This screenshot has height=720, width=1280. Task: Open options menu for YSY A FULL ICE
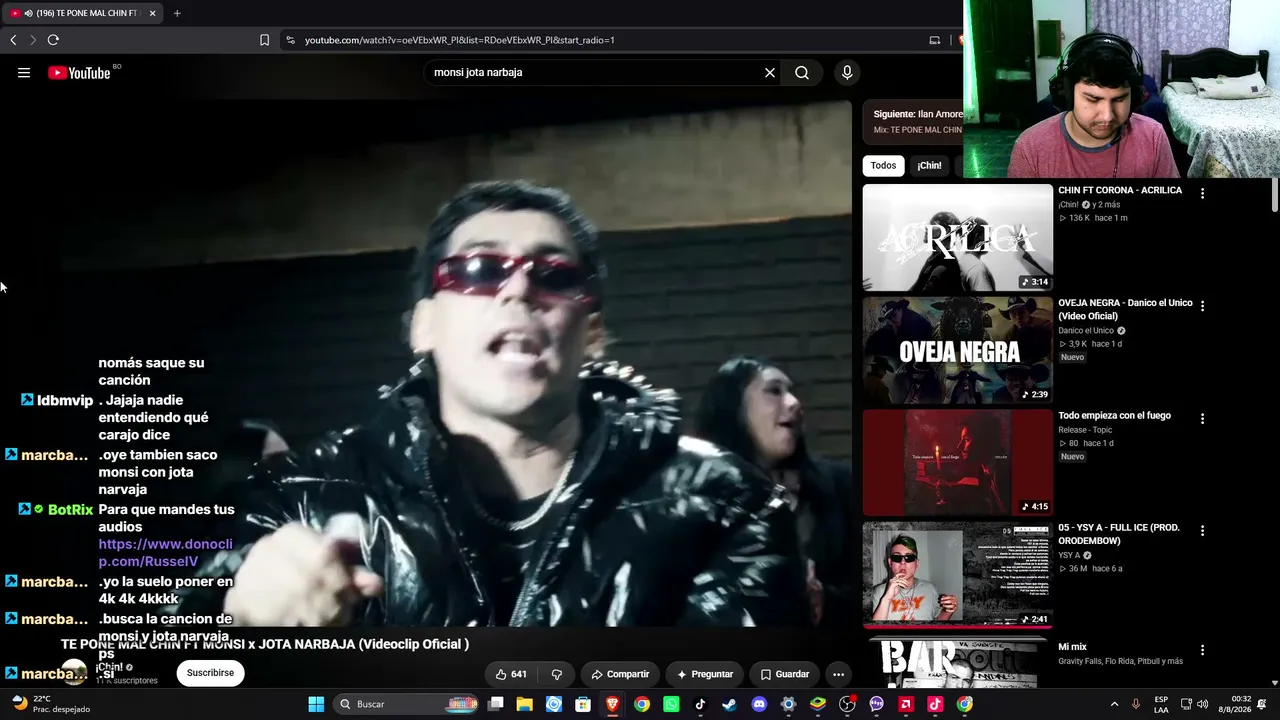[x=1202, y=531]
